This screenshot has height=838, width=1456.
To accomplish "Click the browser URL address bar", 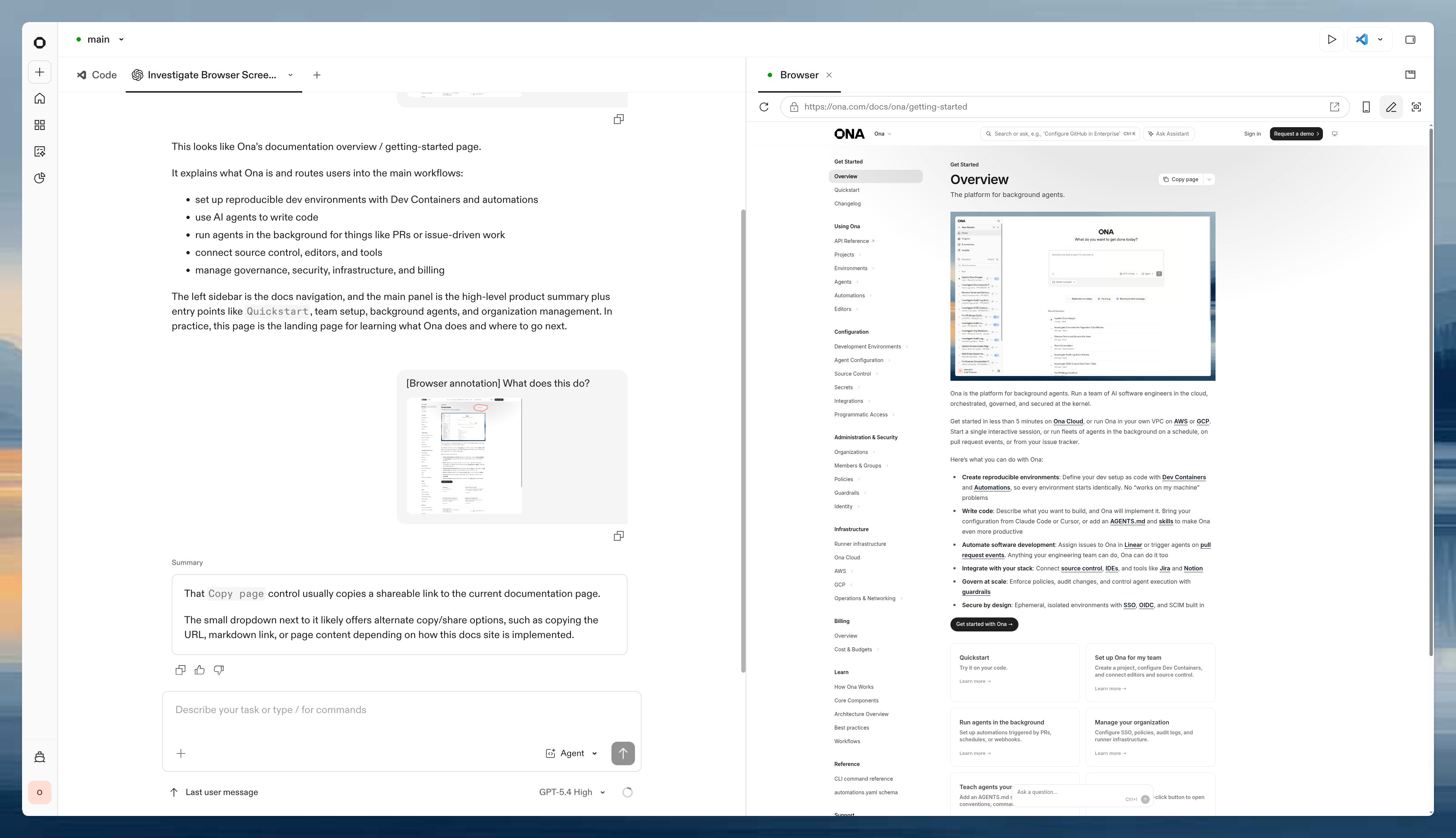I will (1064, 107).
